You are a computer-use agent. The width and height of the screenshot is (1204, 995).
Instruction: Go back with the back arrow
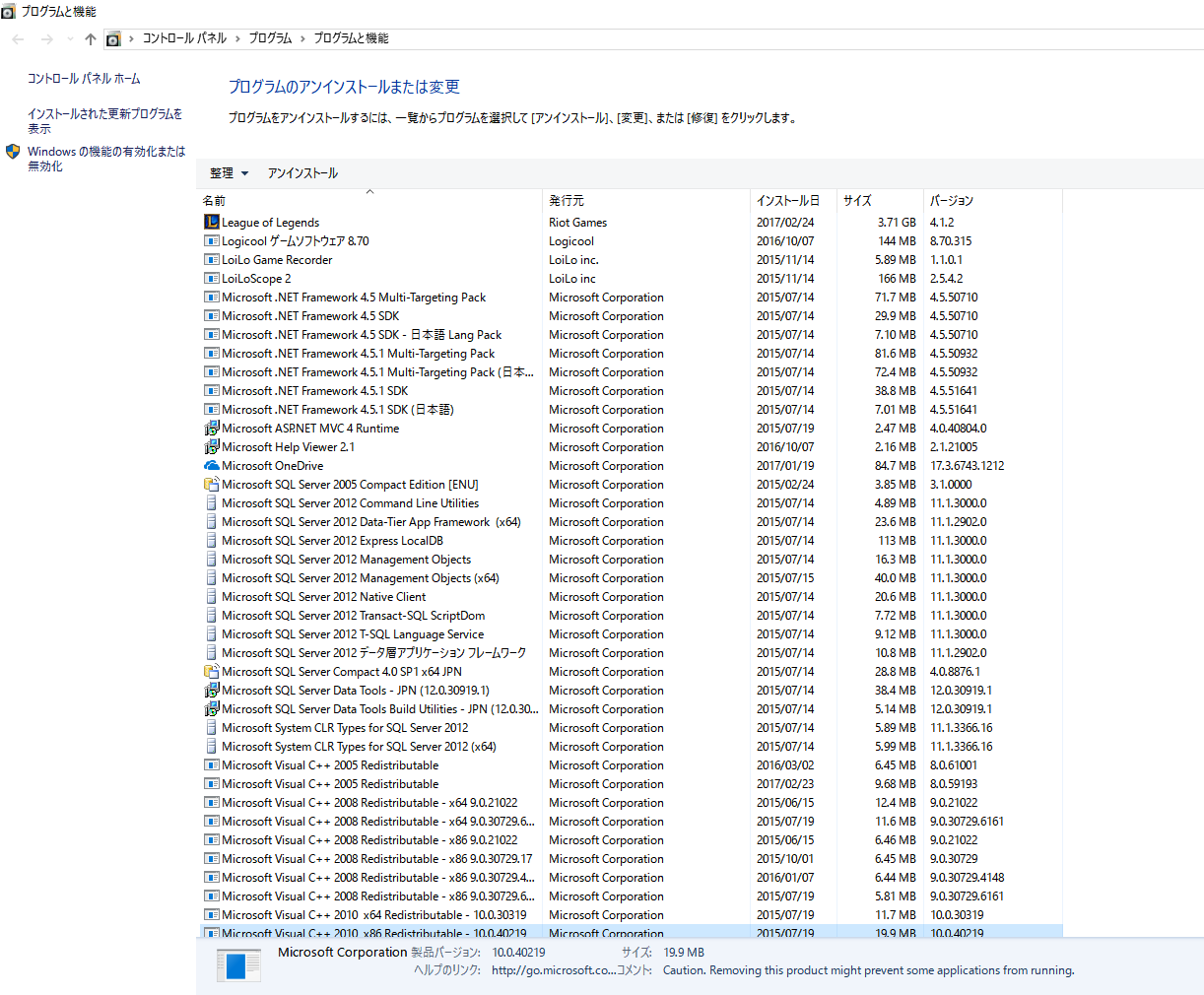[18, 38]
